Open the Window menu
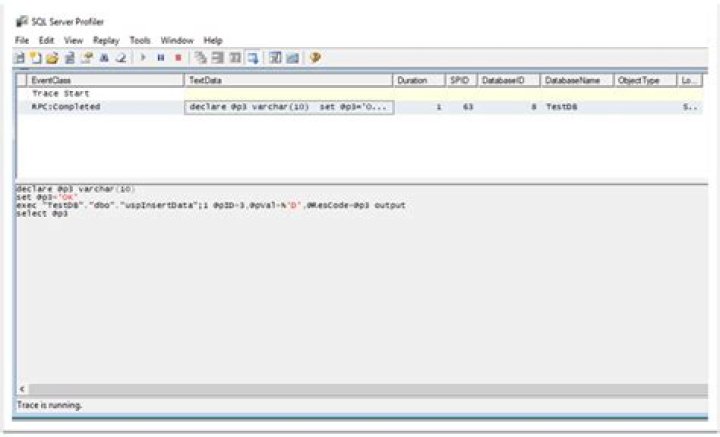 click(x=177, y=40)
